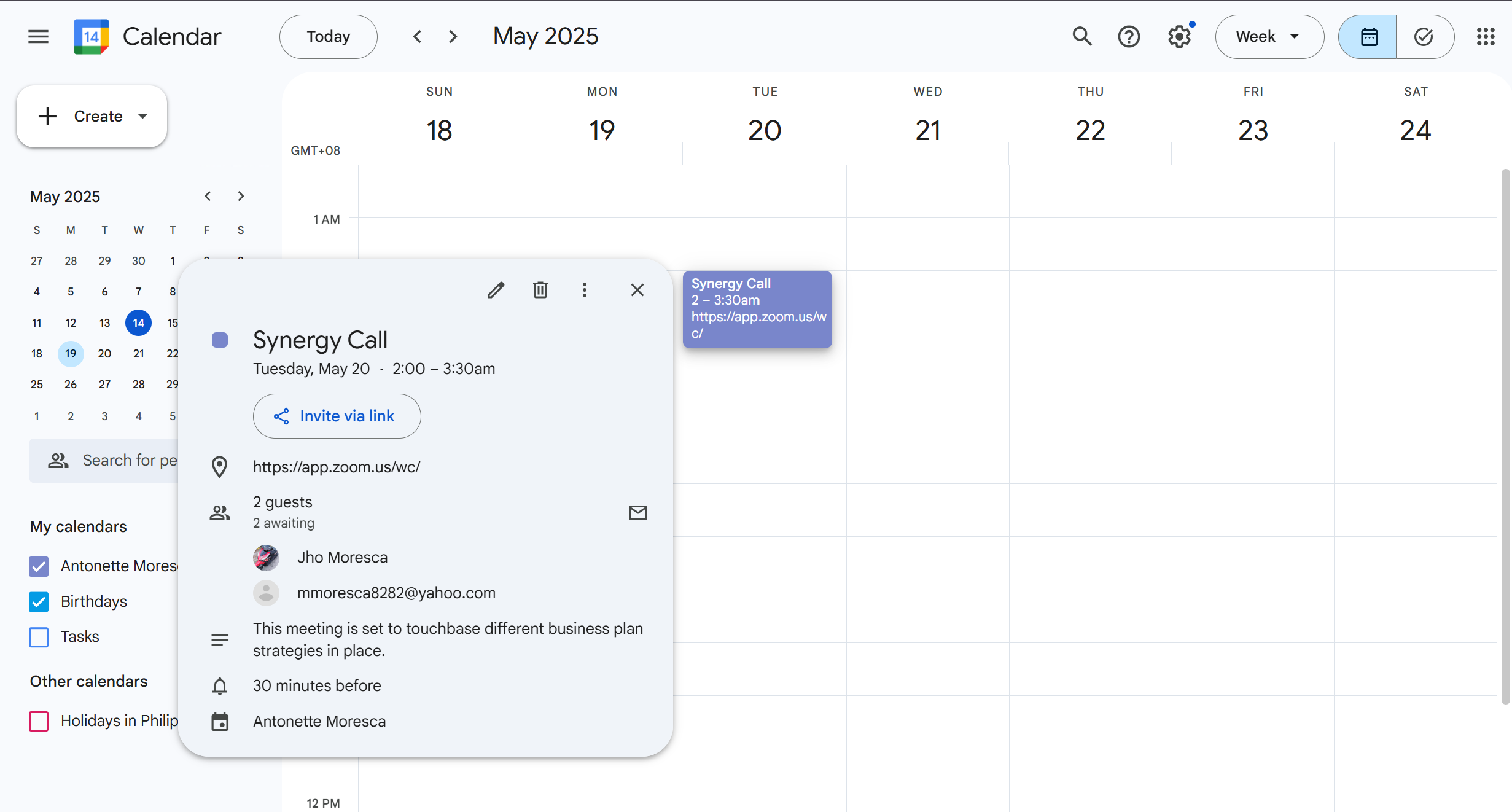Switch to the Calendar view tab
The height and width of the screenshot is (812, 1512).
point(1368,37)
